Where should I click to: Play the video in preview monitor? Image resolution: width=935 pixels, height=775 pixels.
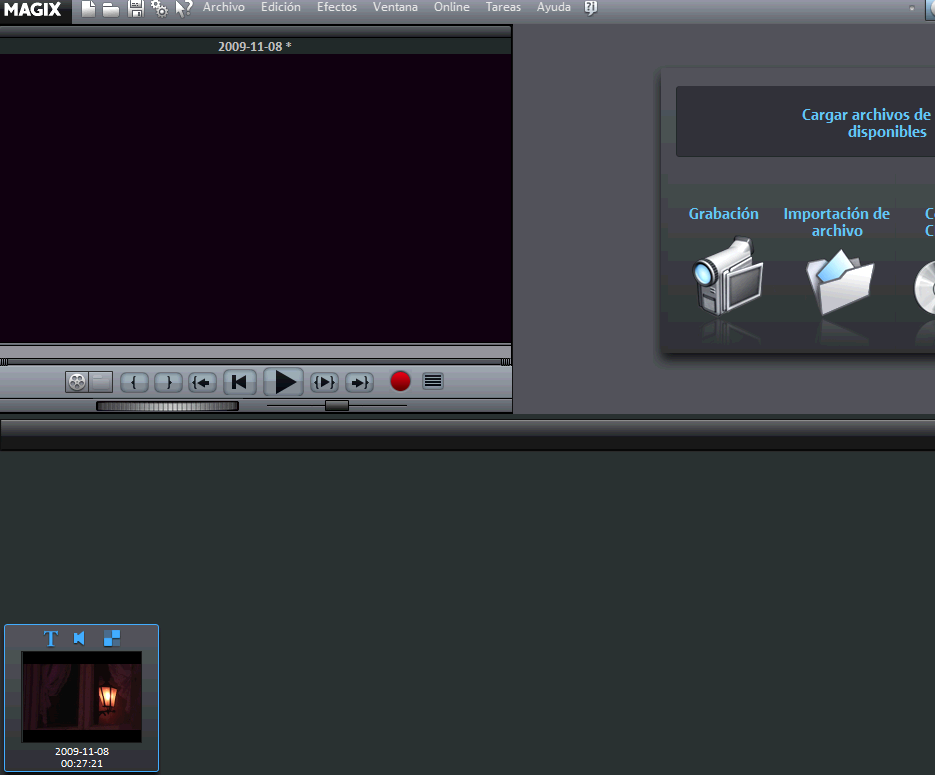tap(284, 382)
